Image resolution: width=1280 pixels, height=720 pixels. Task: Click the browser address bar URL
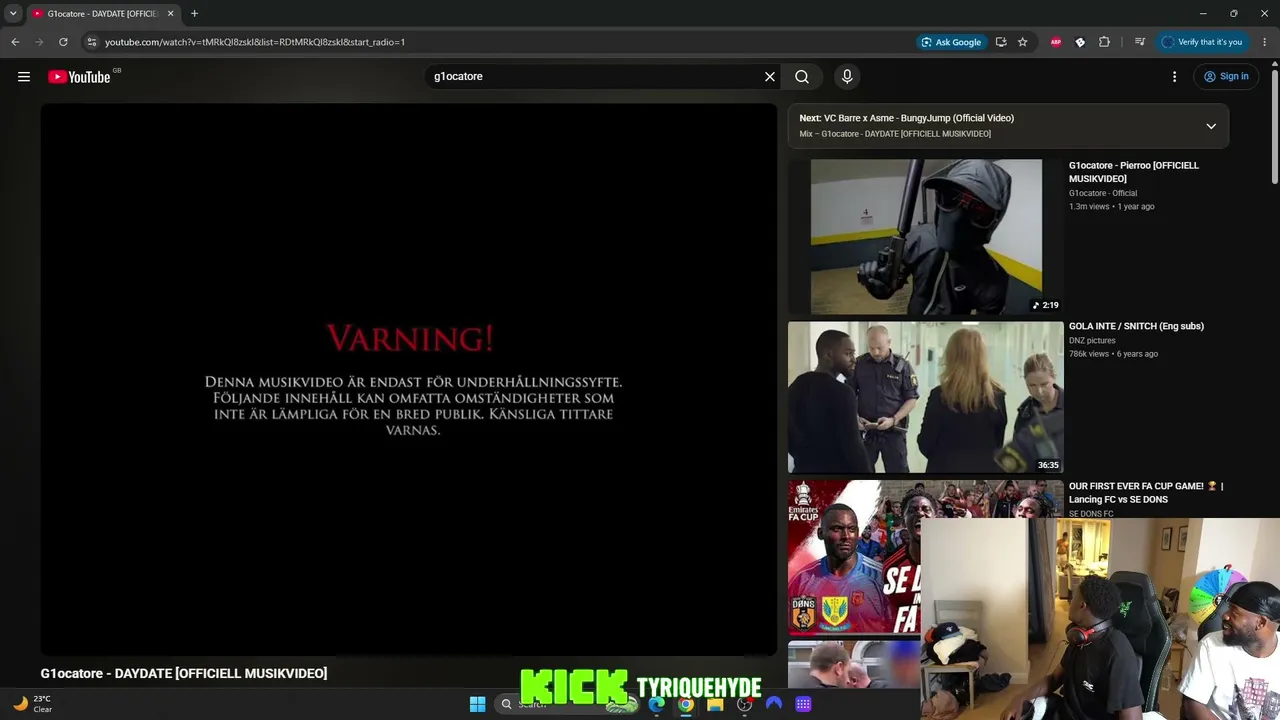point(255,42)
